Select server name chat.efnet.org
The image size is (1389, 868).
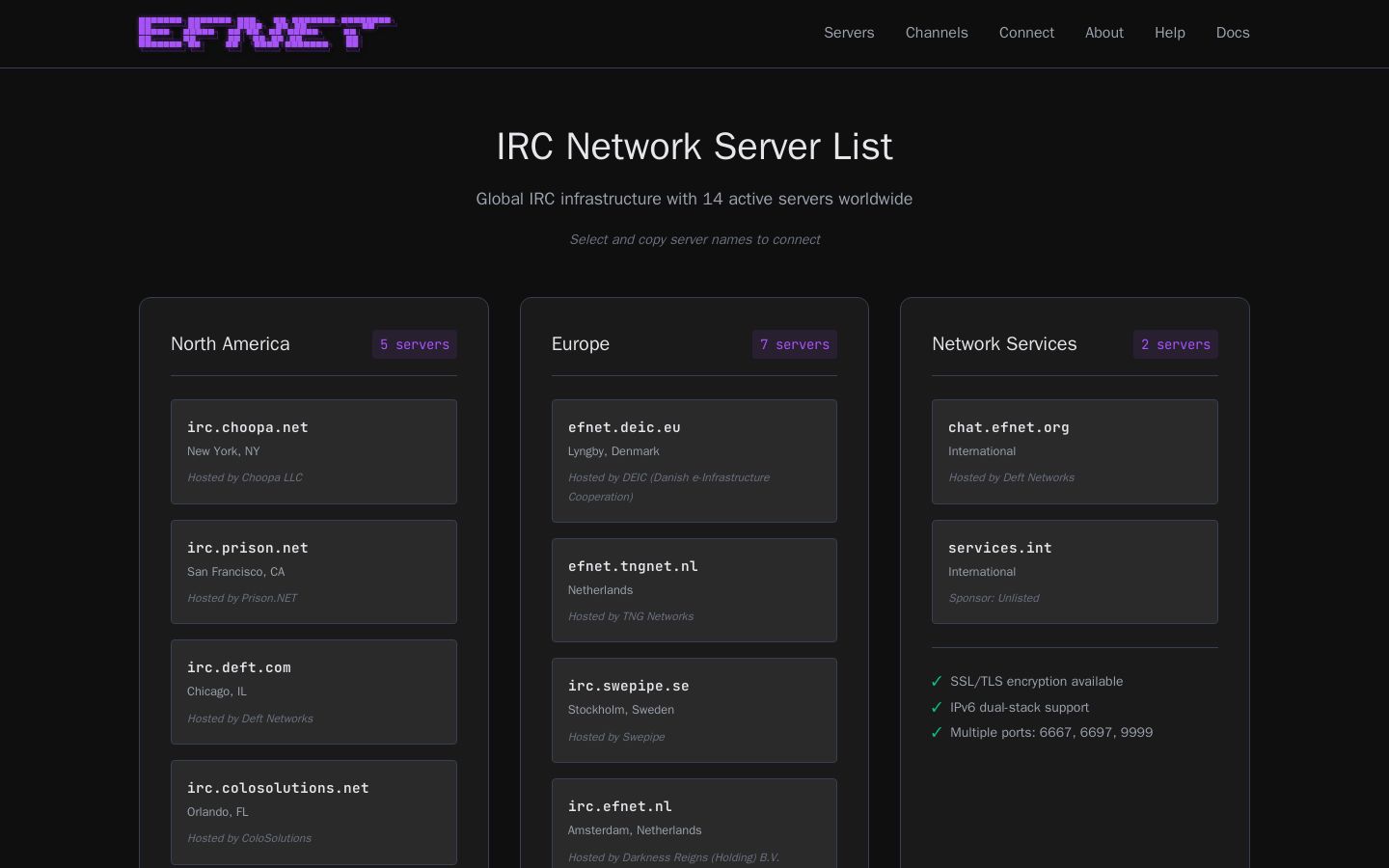pos(1009,427)
